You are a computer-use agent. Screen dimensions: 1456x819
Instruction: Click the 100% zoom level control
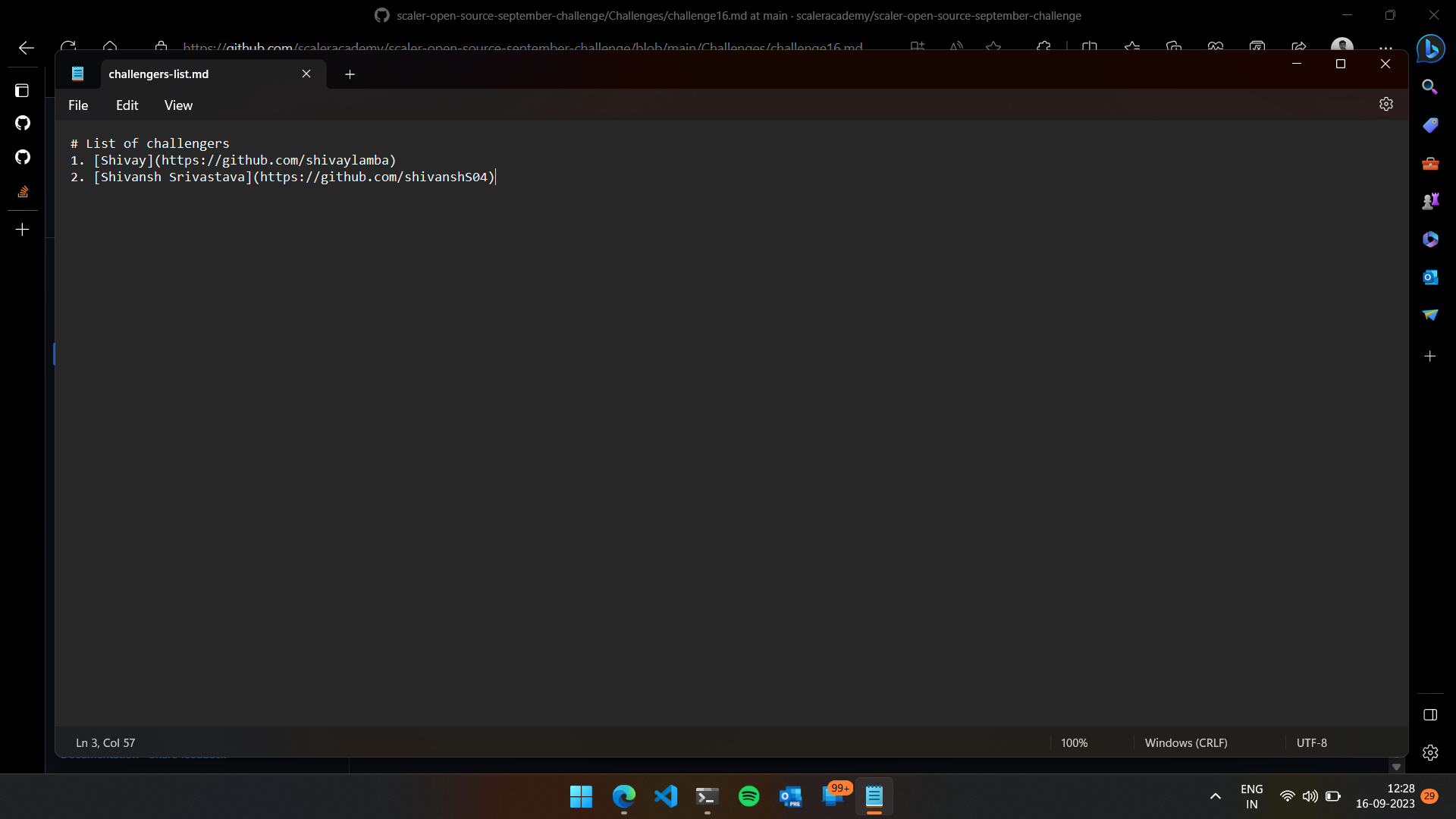tap(1074, 742)
